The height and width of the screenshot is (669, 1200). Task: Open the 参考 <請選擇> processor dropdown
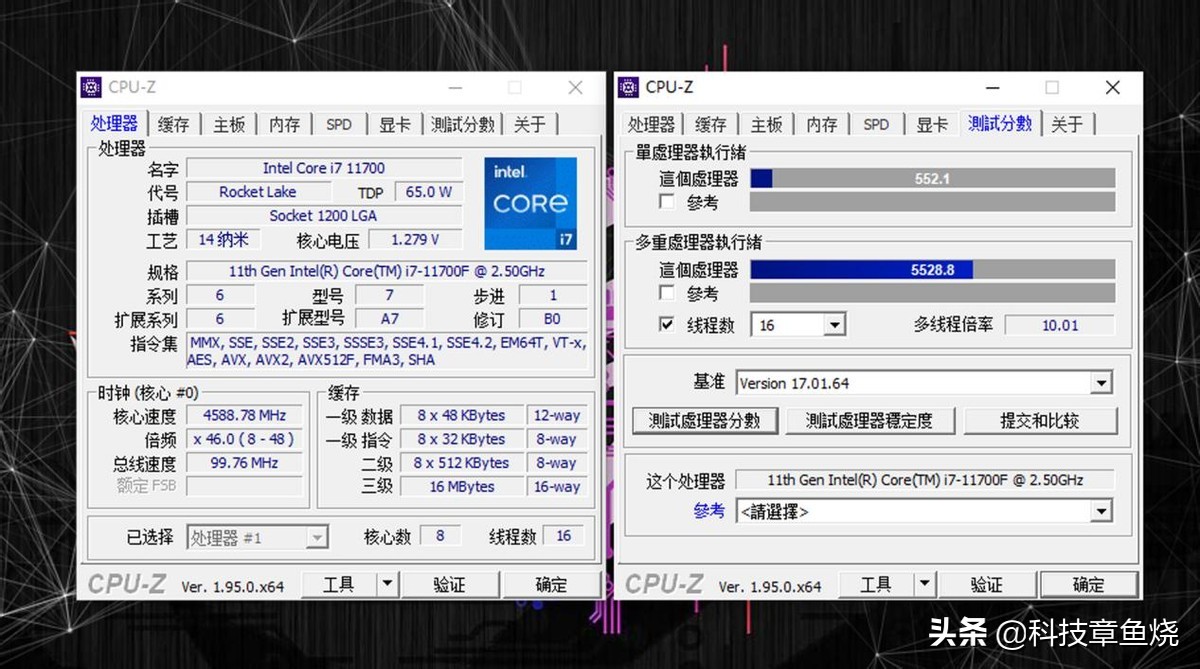tap(1103, 511)
